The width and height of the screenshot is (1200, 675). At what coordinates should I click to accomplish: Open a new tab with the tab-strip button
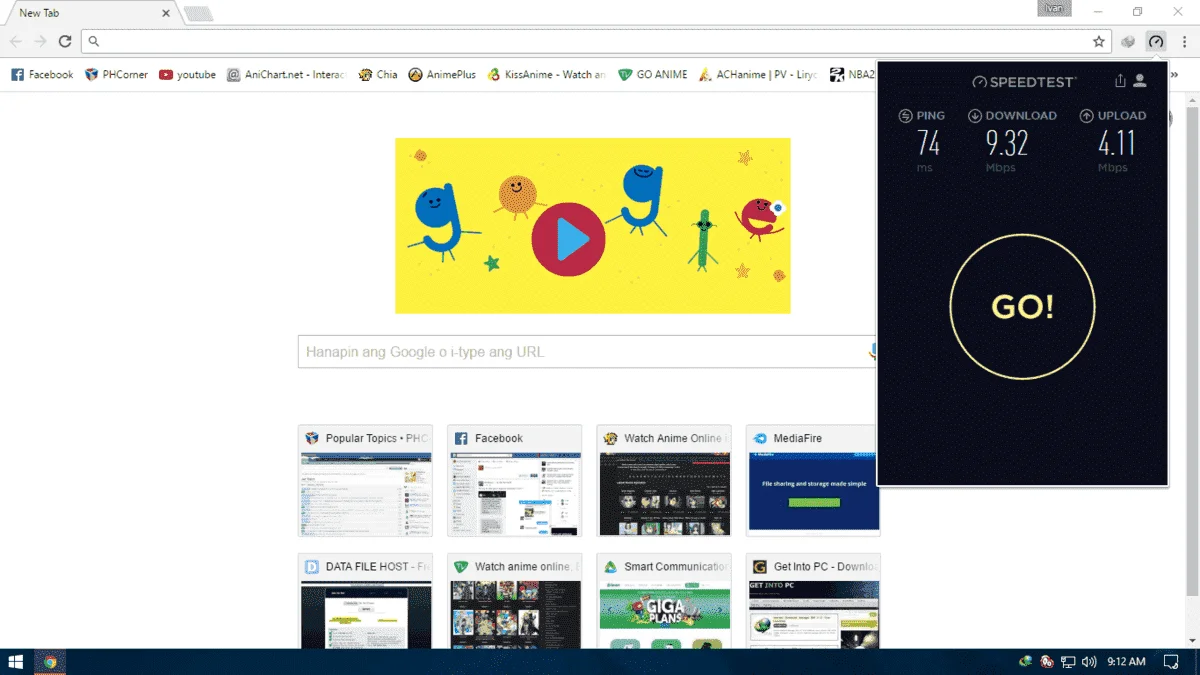pos(198,13)
